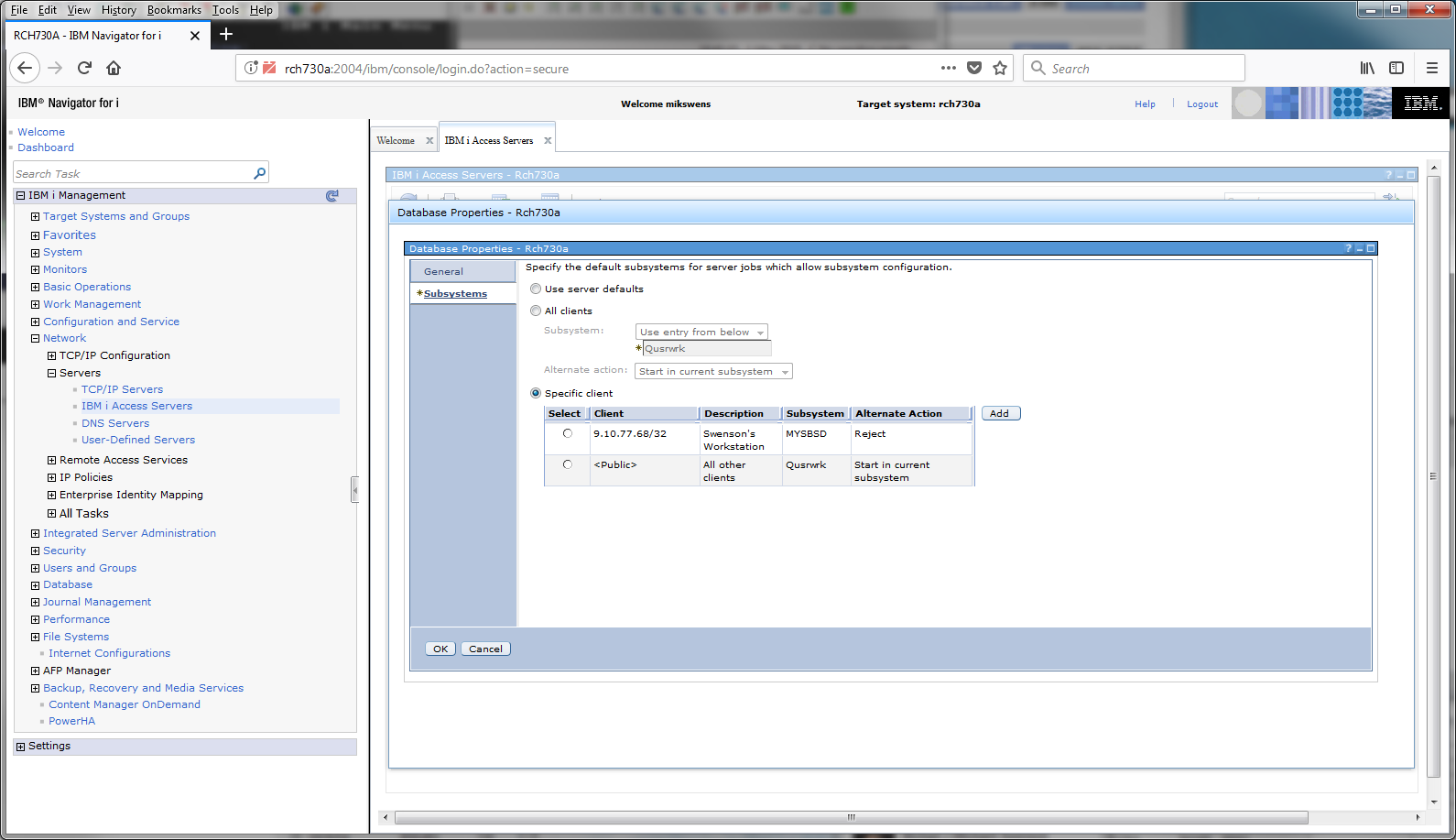Click the Add client button
This screenshot has width=1456, height=840.
pos(1000,413)
